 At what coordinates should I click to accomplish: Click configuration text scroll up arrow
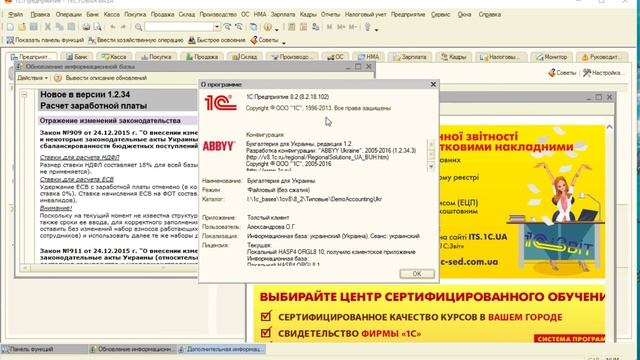click(431, 144)
